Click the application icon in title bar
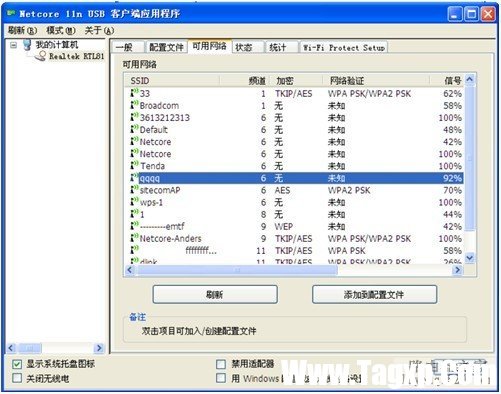 click(11, 13)
